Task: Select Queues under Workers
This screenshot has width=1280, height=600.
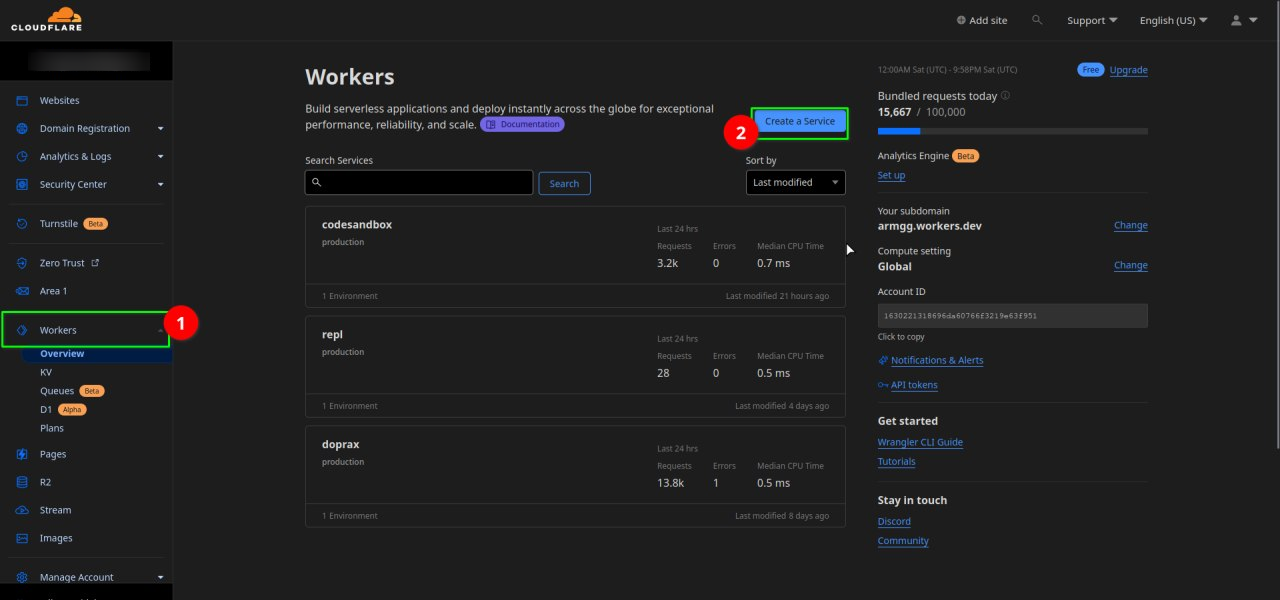Action: (57, 391)
